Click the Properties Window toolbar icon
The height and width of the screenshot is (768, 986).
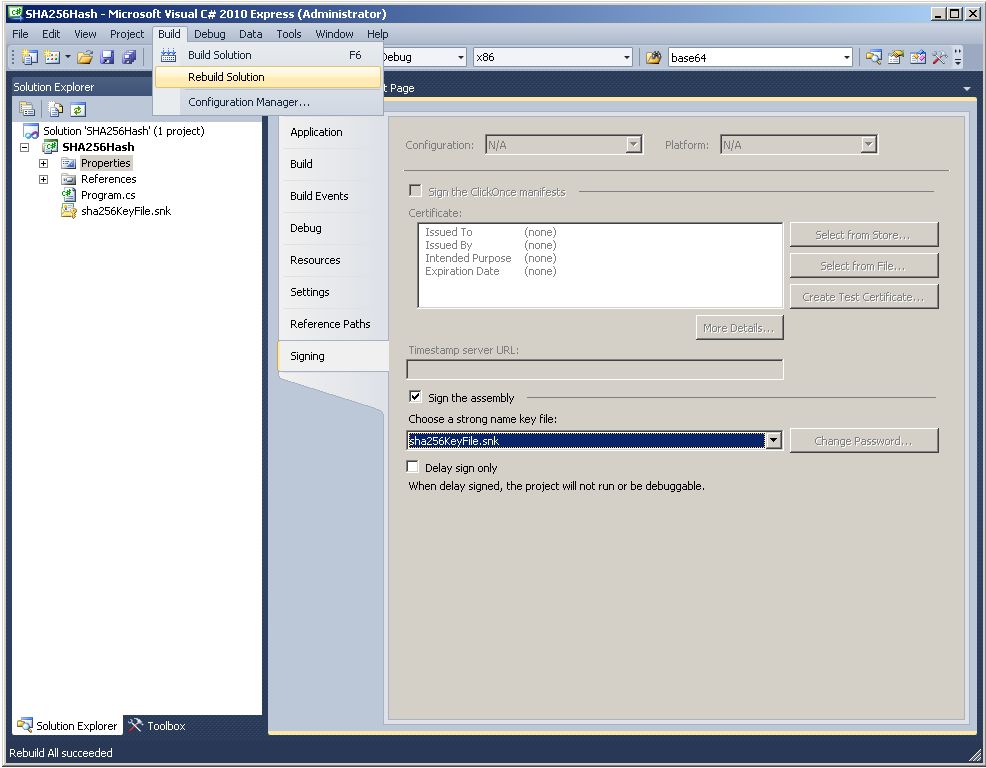(895, 57)
